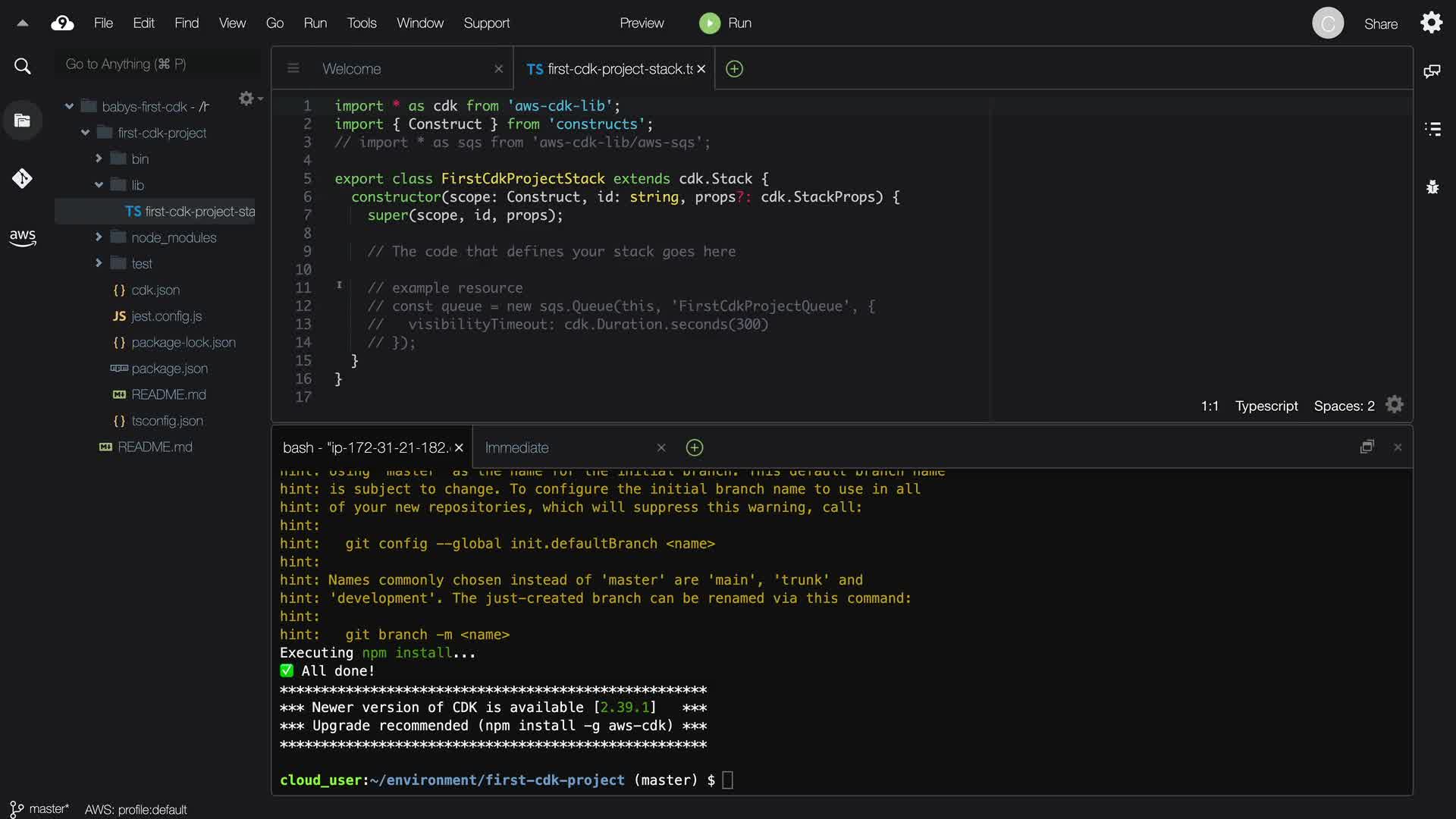Open the Collaborate chat icon
Viewport: 1456px width, 819px height.
pyautogui.click(x=1432, y=71)
